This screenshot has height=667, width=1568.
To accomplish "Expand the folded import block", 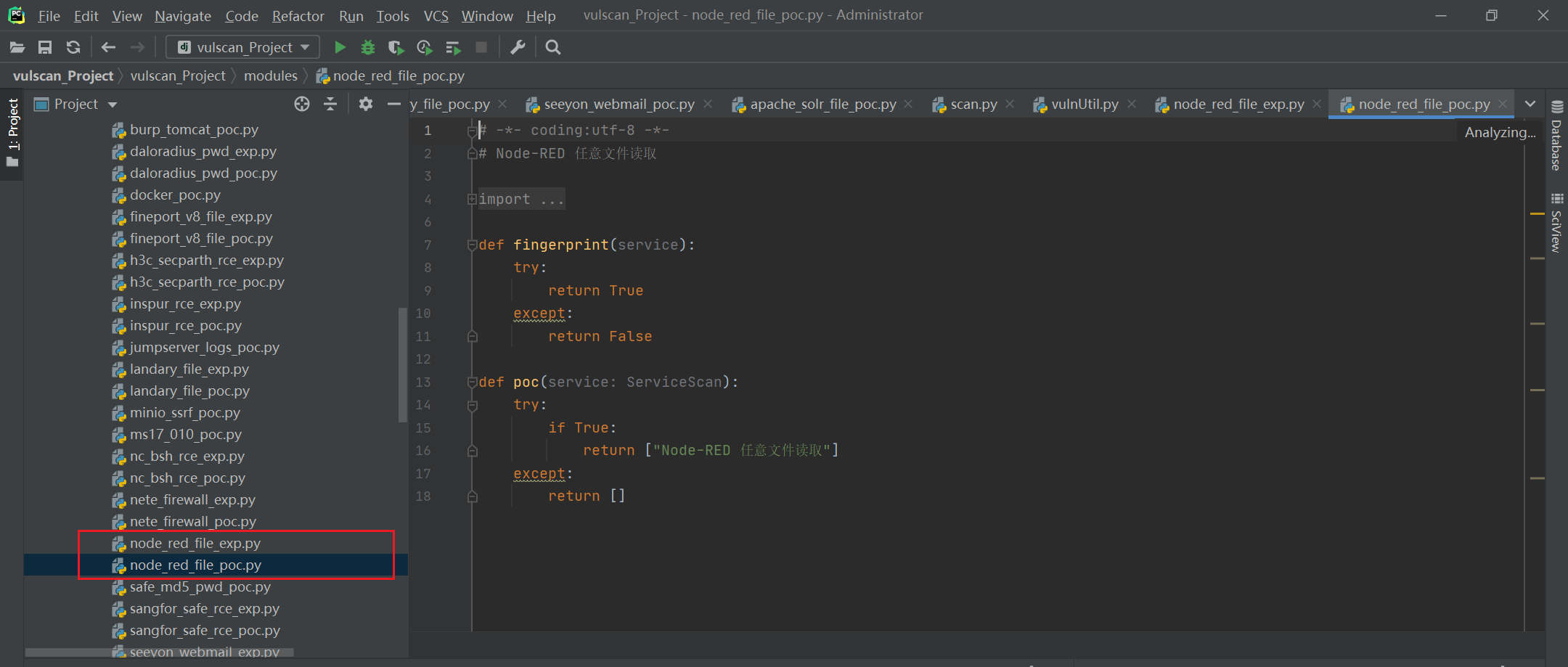I will [472, 199].
